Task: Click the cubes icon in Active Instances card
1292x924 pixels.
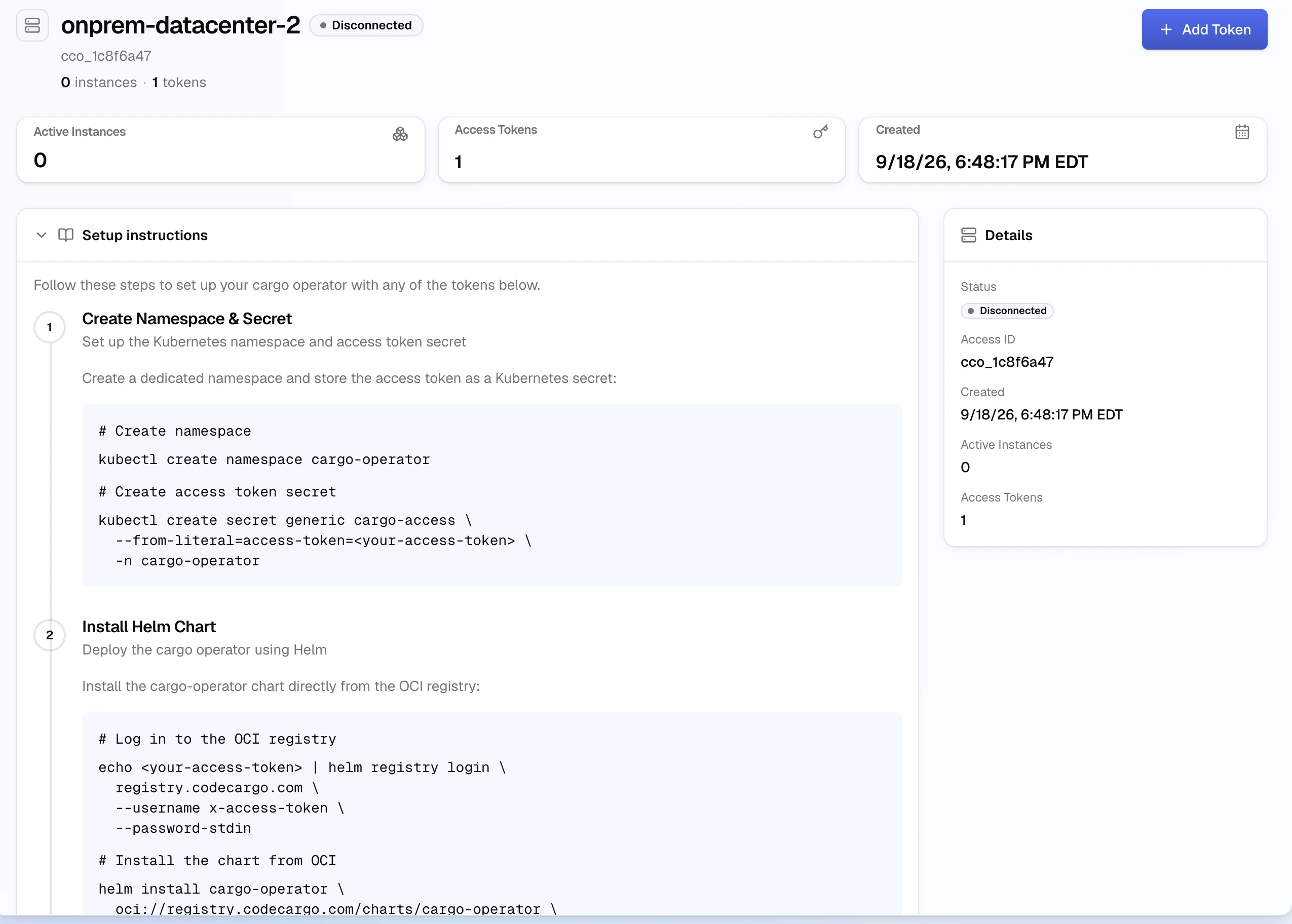Action: coord(400,134)
